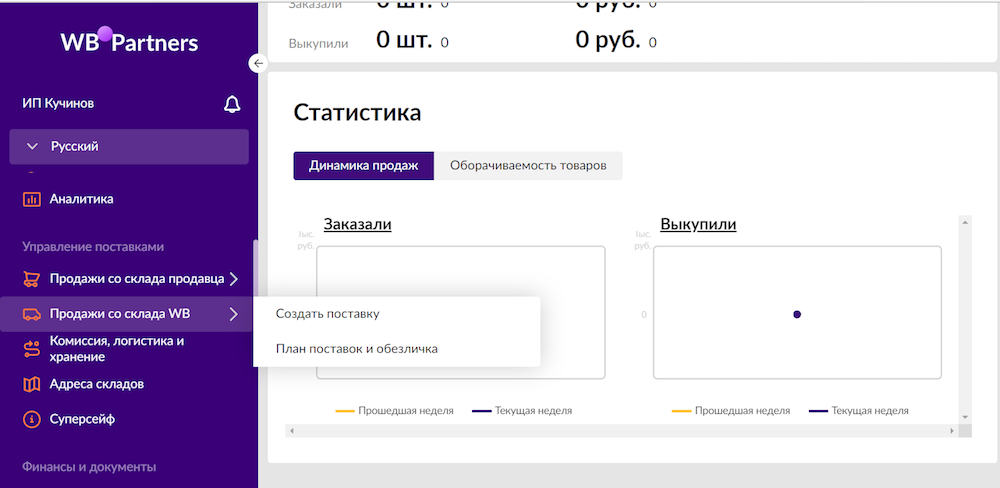Open Комиссия, логистика и хранение
The image size is (1000, 488).
[x=117, y=349]
